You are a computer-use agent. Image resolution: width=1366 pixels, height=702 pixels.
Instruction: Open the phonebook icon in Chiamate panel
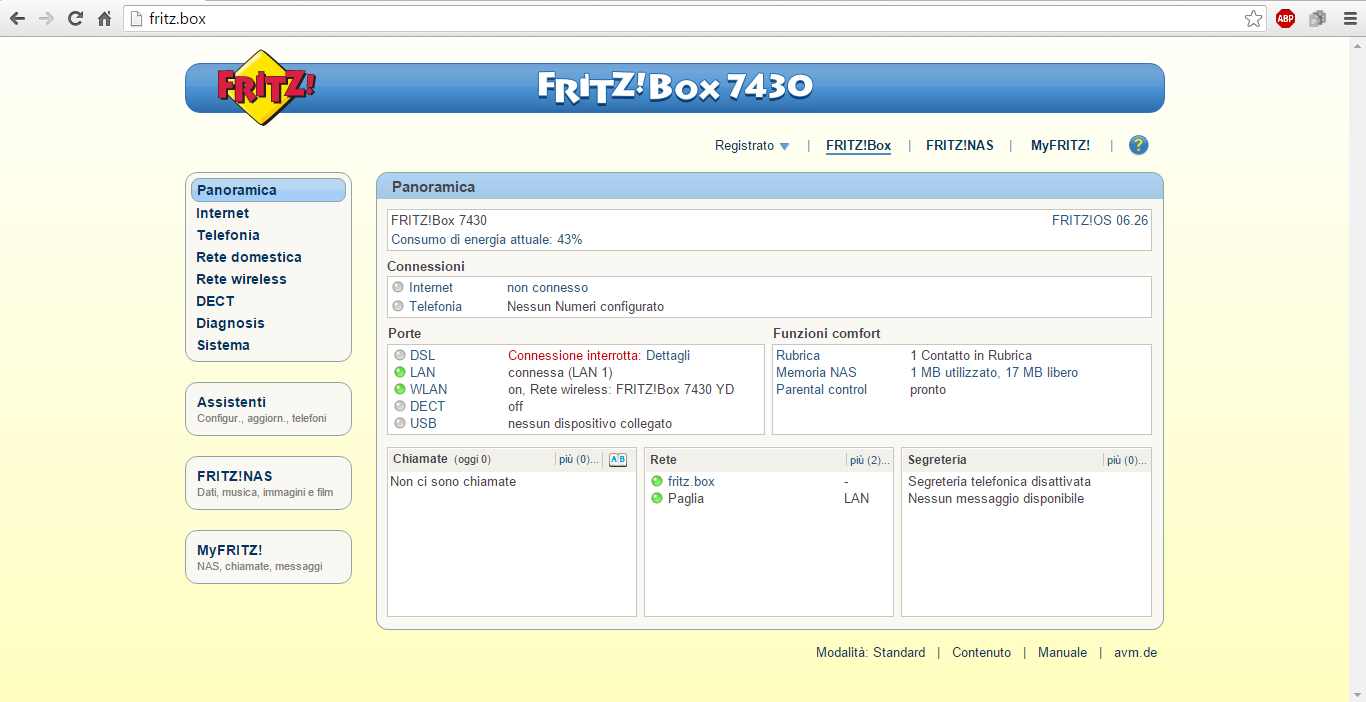pos(618,460)
